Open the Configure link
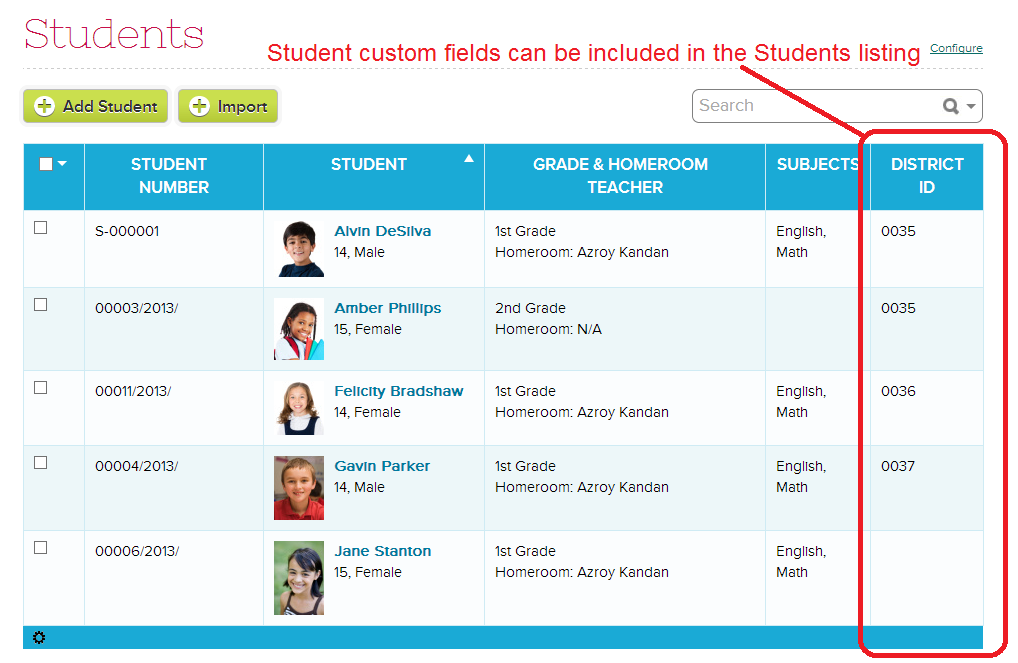Screen dimensions: 1018x663 coord(956,48)
